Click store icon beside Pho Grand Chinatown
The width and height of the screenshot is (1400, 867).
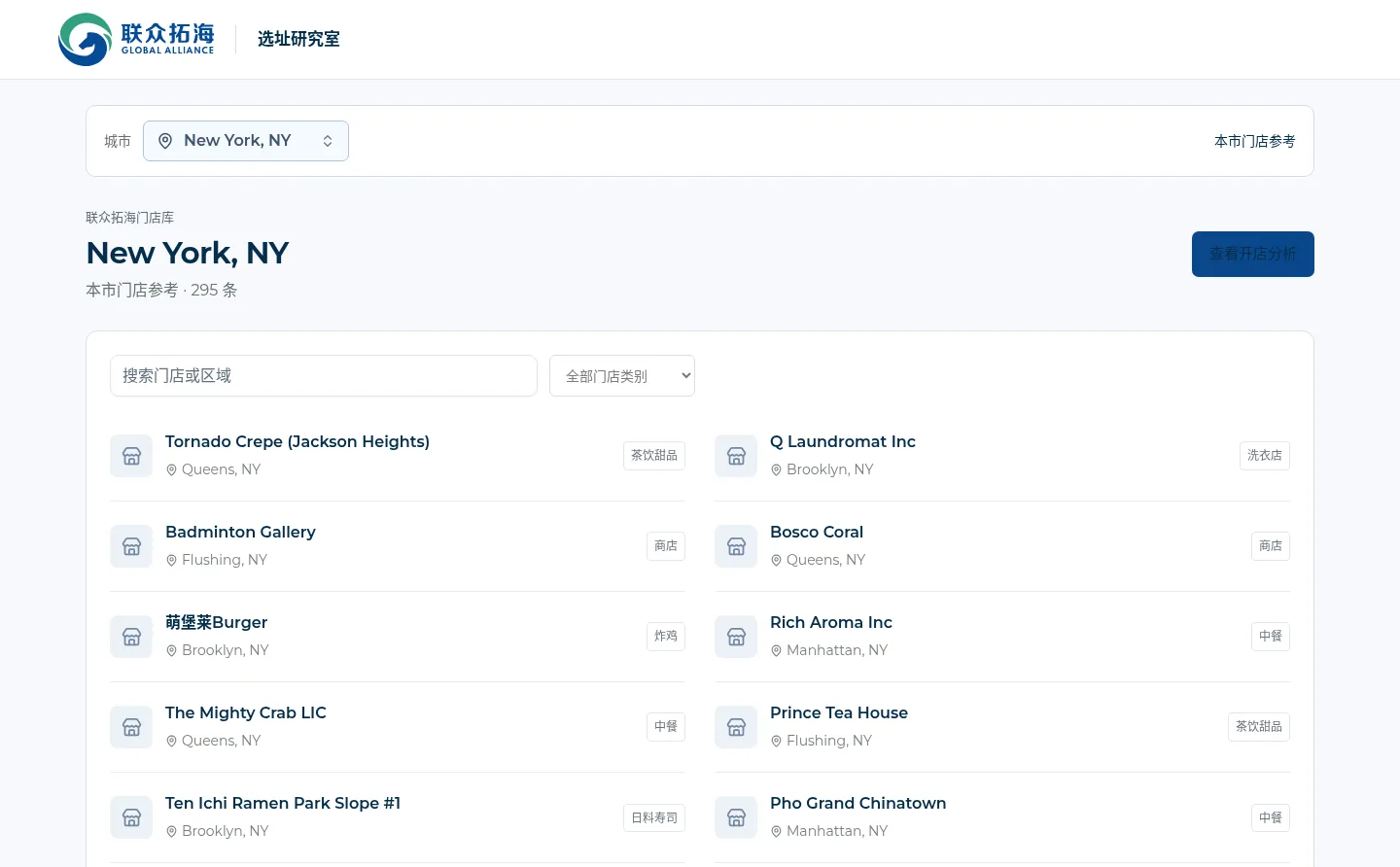(x=736, y=817)
